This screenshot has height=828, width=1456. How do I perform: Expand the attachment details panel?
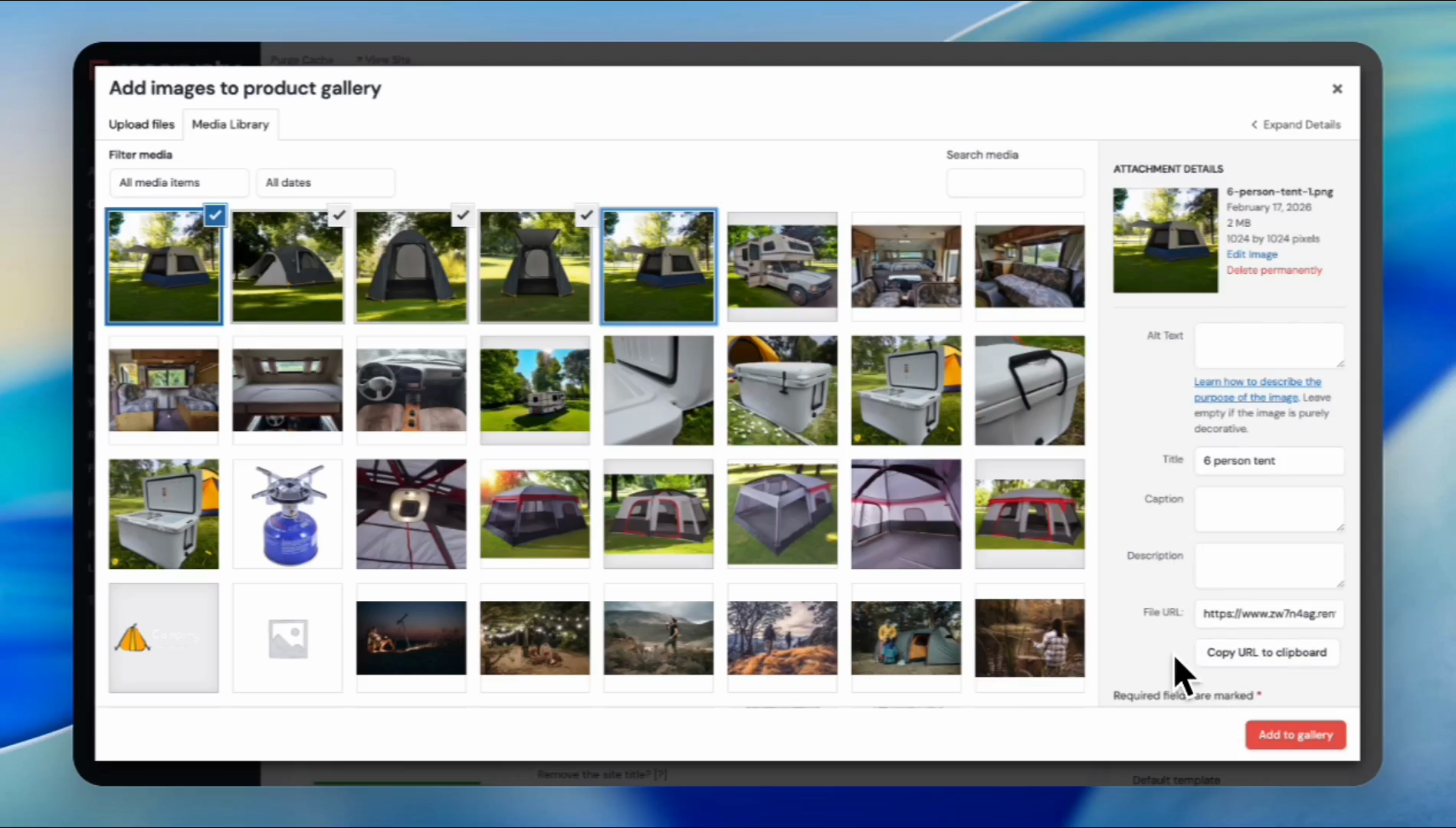pyautogui.click(x=1296, y=124)
